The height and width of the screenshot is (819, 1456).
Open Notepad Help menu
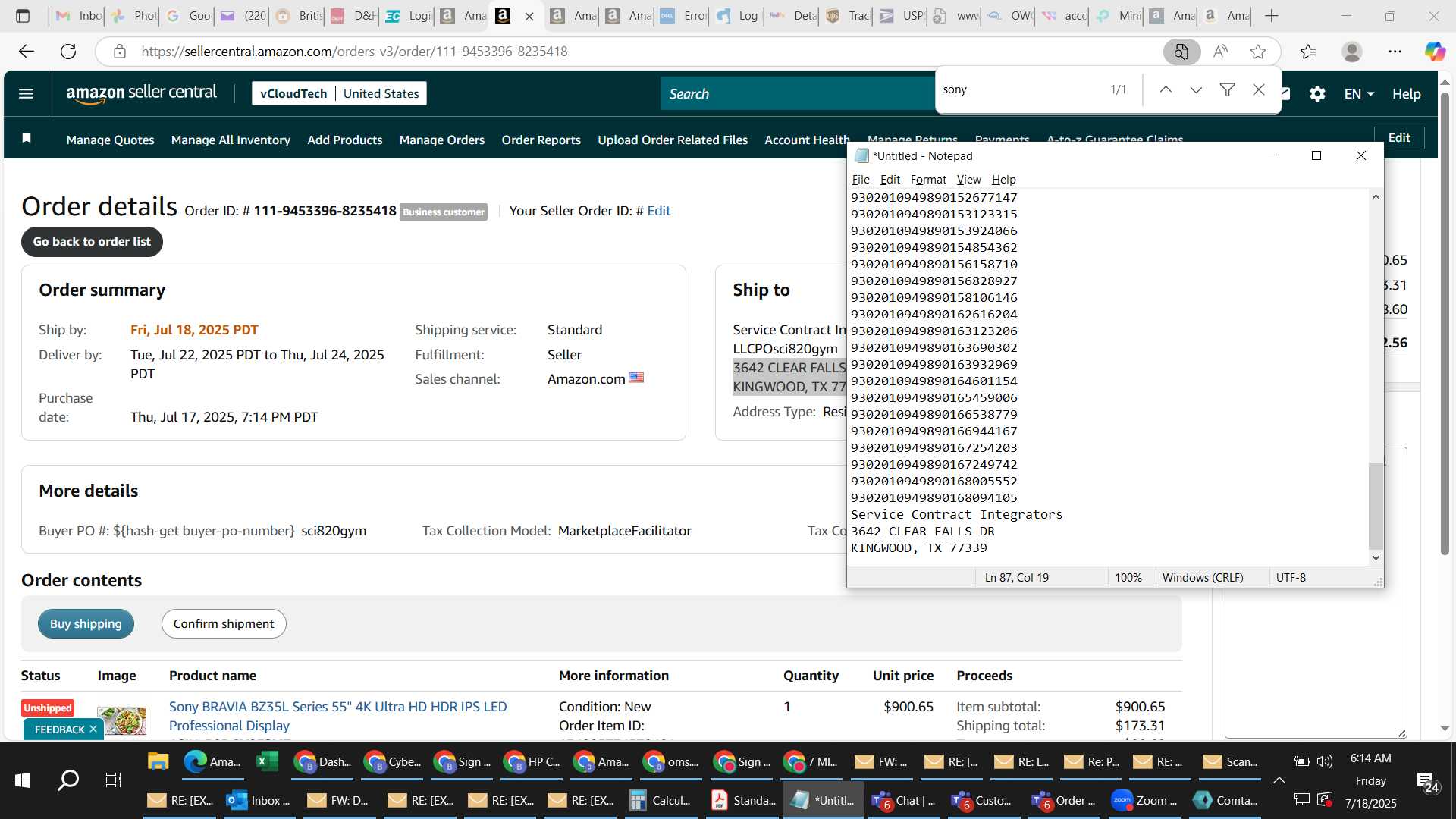click(1003, 180)
